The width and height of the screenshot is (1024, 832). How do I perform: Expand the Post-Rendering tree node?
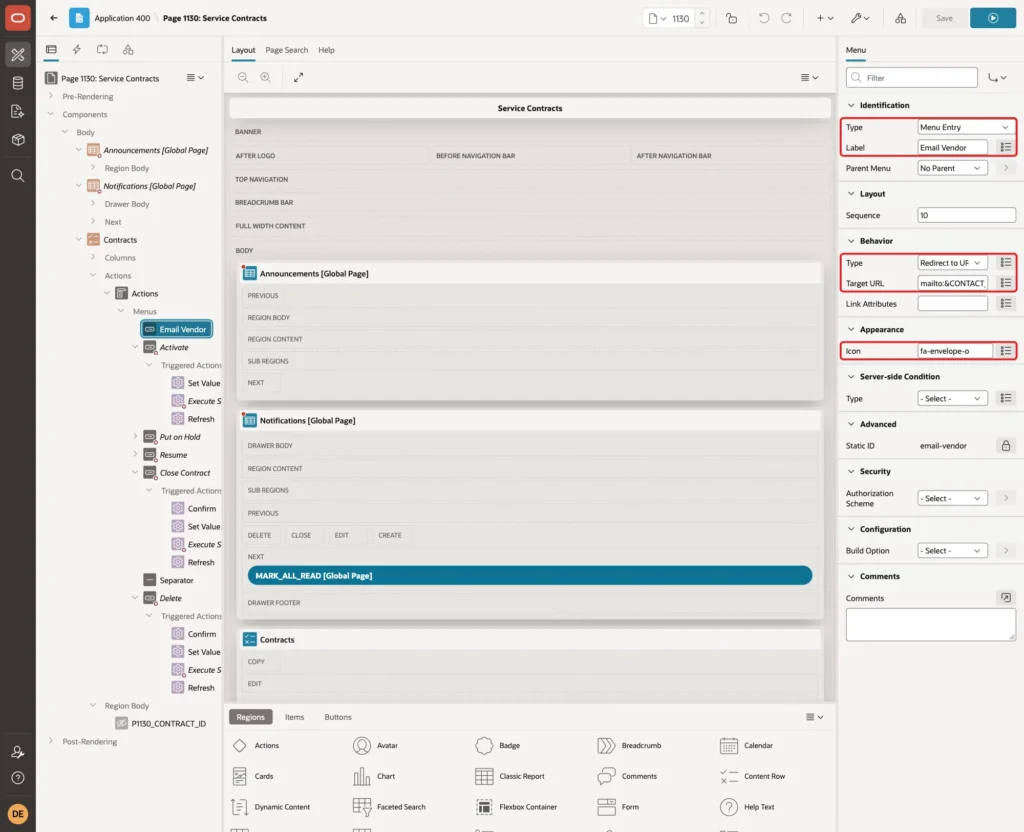(51, 741)
